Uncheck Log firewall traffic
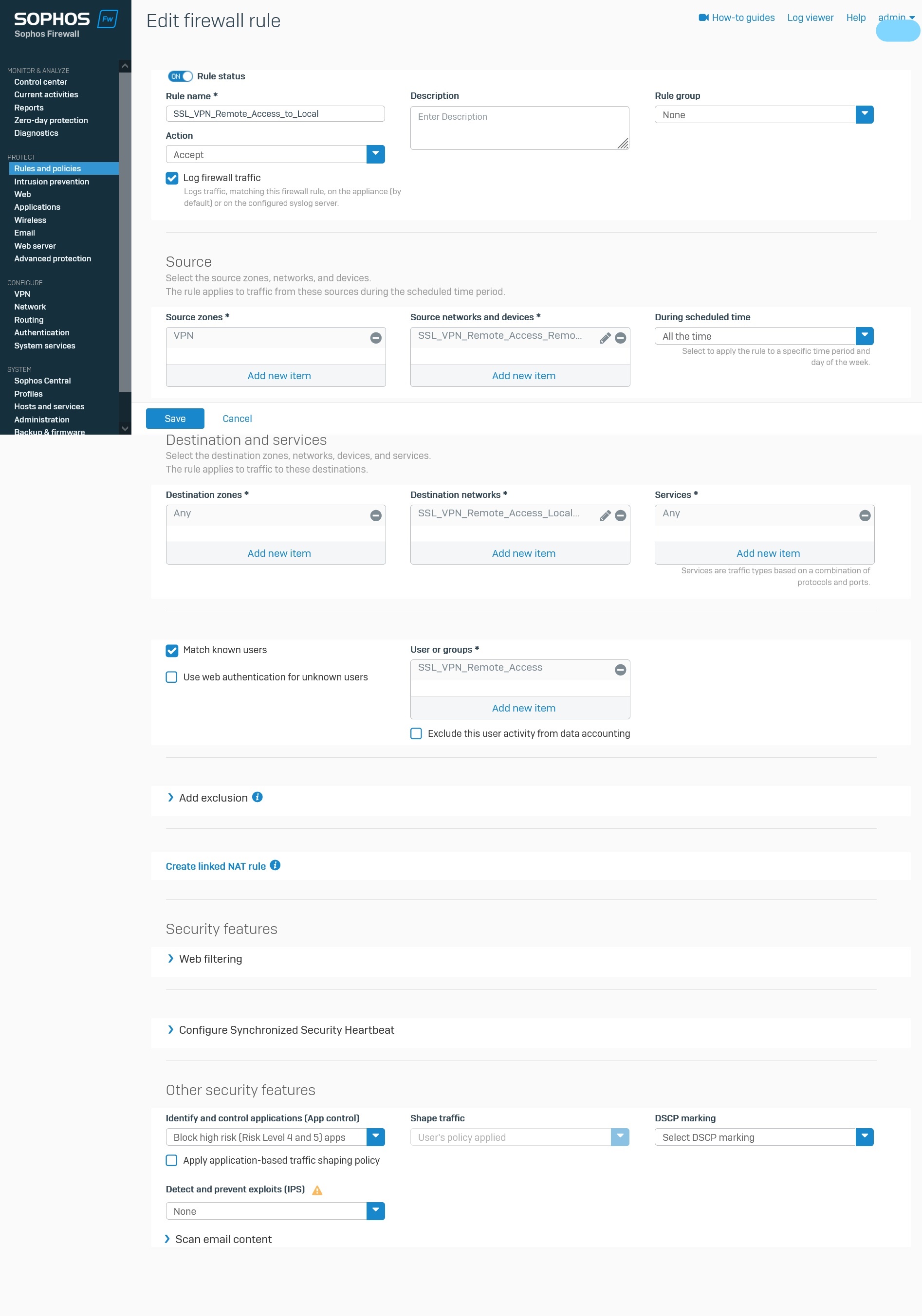922x1316 pixels. [171, 178]
